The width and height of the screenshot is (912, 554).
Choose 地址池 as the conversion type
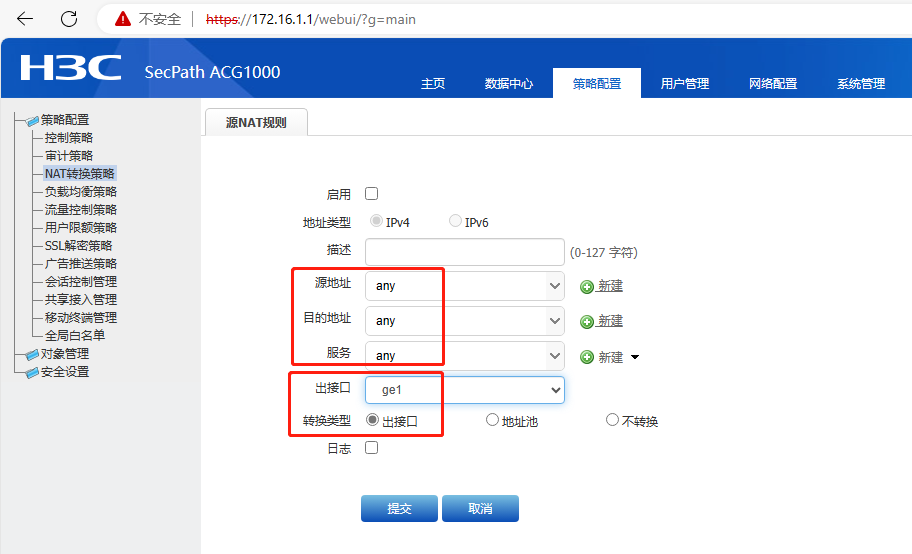493,420
